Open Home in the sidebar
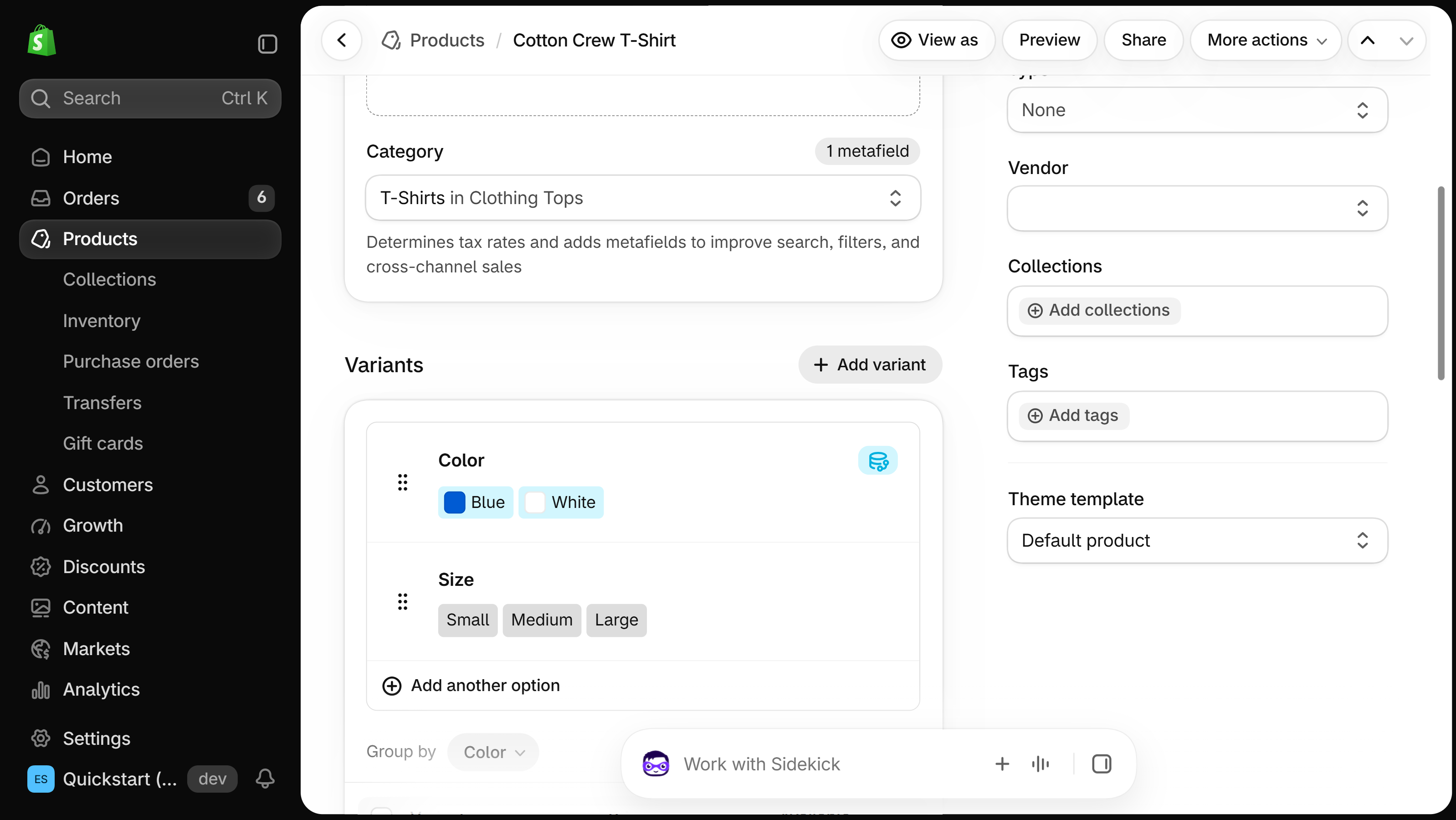Image resolution: width=1456 pixels, height=820 pixels. click(x=150, y=157)
